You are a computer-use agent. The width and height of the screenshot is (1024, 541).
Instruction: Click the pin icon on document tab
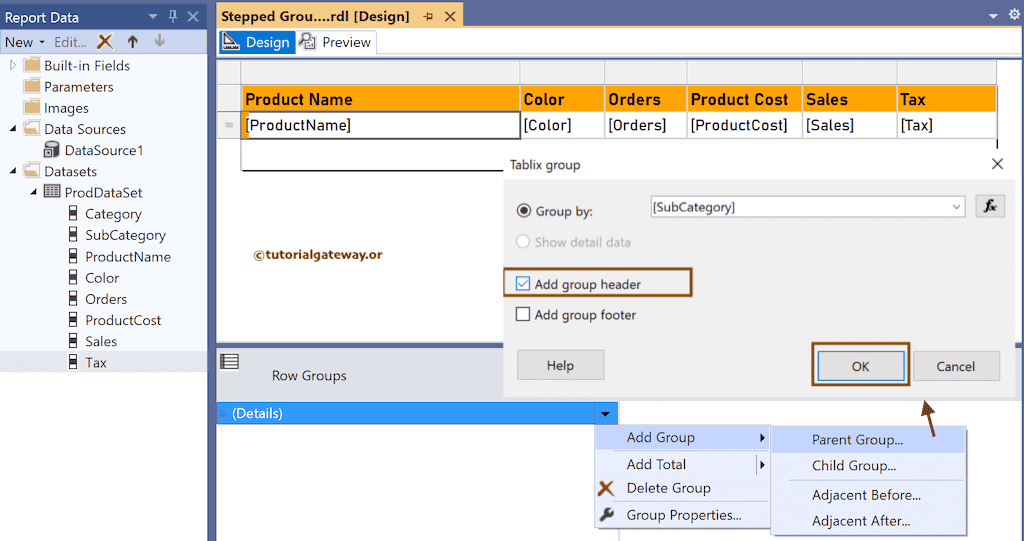pyautogui.click(x=428, y=16)
